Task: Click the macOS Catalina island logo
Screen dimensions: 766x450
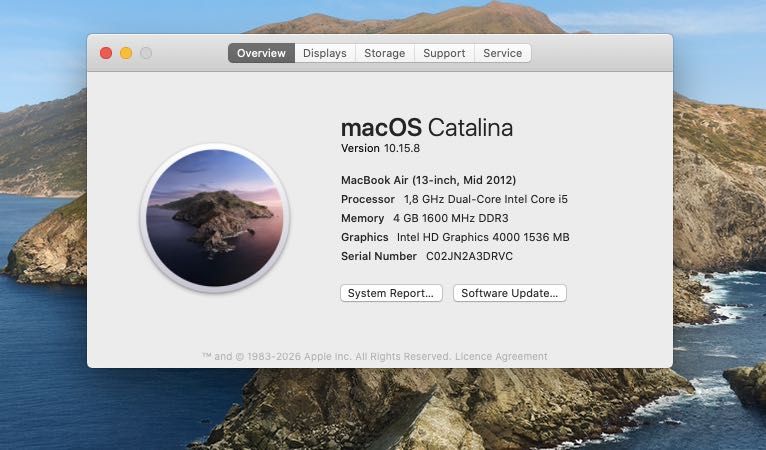Action: click(215, 218)
